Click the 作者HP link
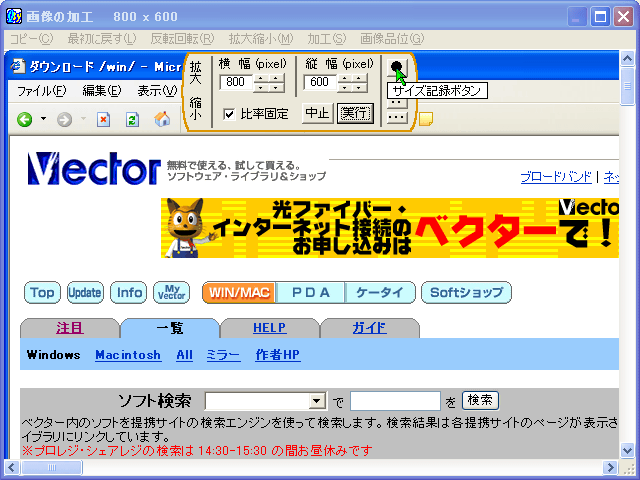The height and width of the screenshot is (480, 640). tap(278, 355)
